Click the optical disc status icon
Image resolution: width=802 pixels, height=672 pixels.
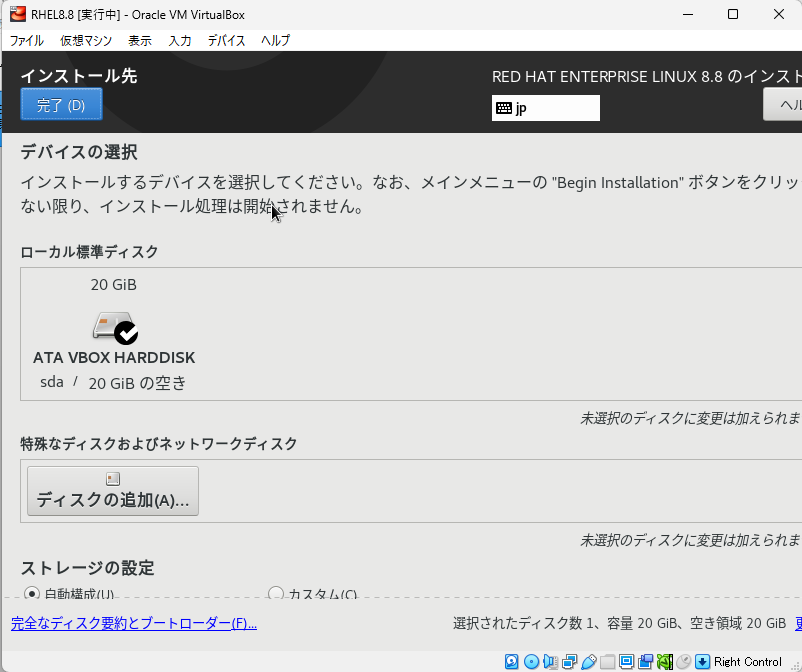(531, 661)
